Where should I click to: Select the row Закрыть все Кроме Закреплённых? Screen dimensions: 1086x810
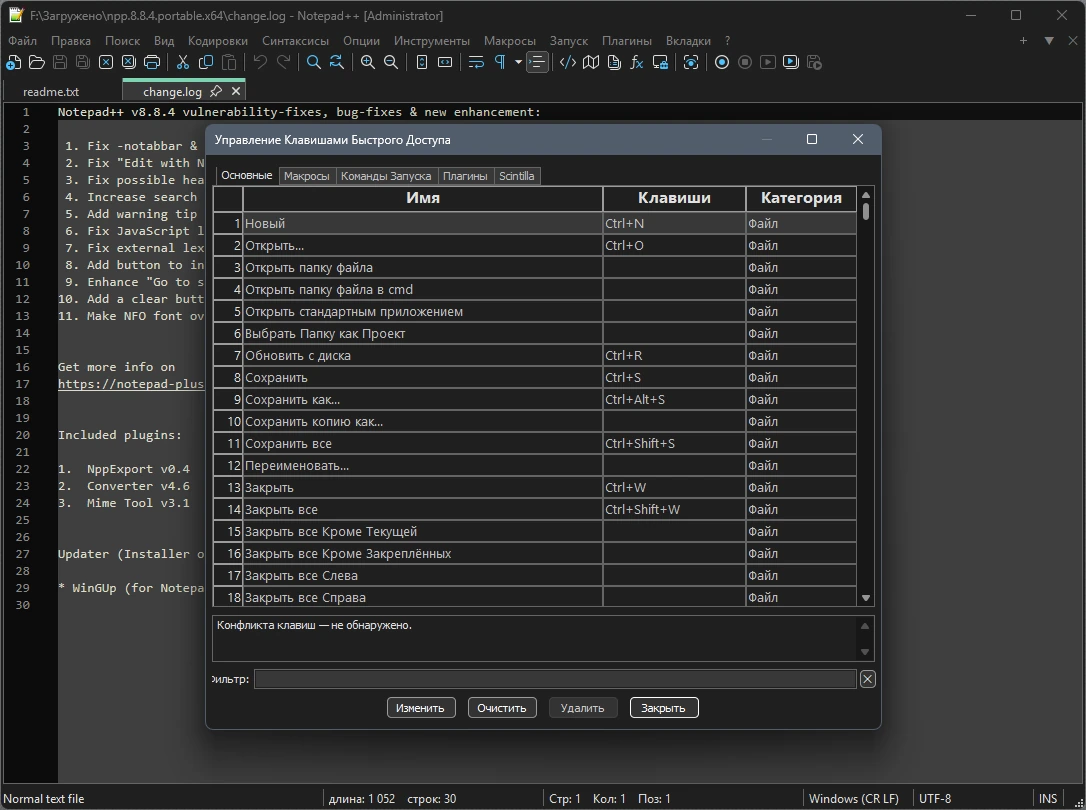[x=535, y=553]
